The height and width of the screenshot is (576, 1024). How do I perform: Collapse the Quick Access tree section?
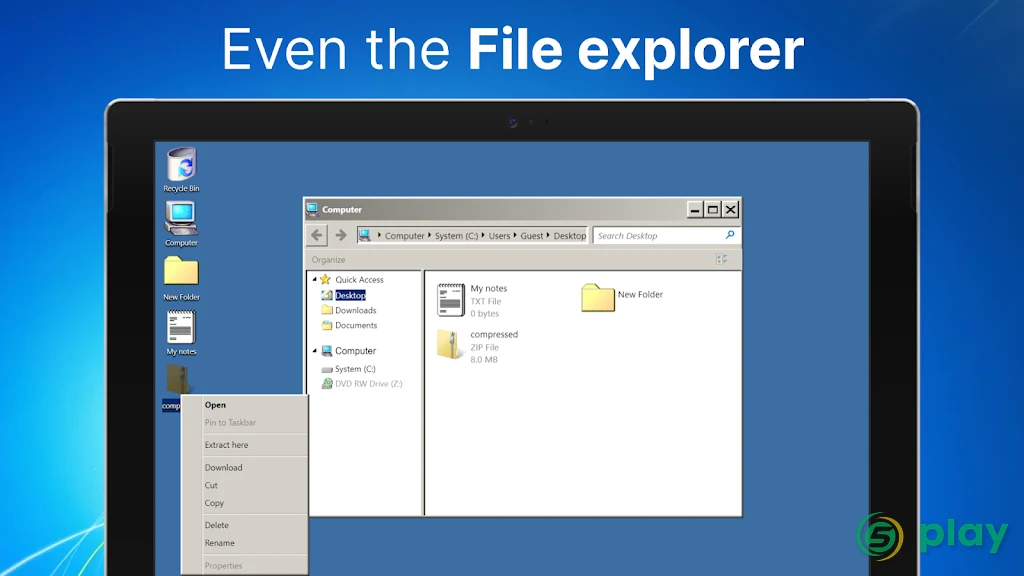(315, 280)
